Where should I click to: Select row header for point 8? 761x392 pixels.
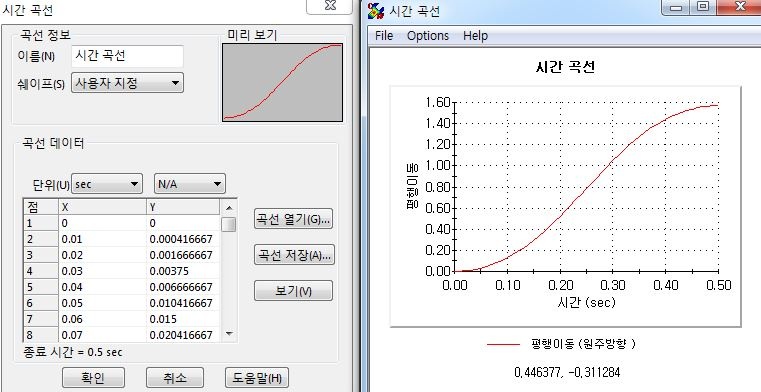click(41, 335)
